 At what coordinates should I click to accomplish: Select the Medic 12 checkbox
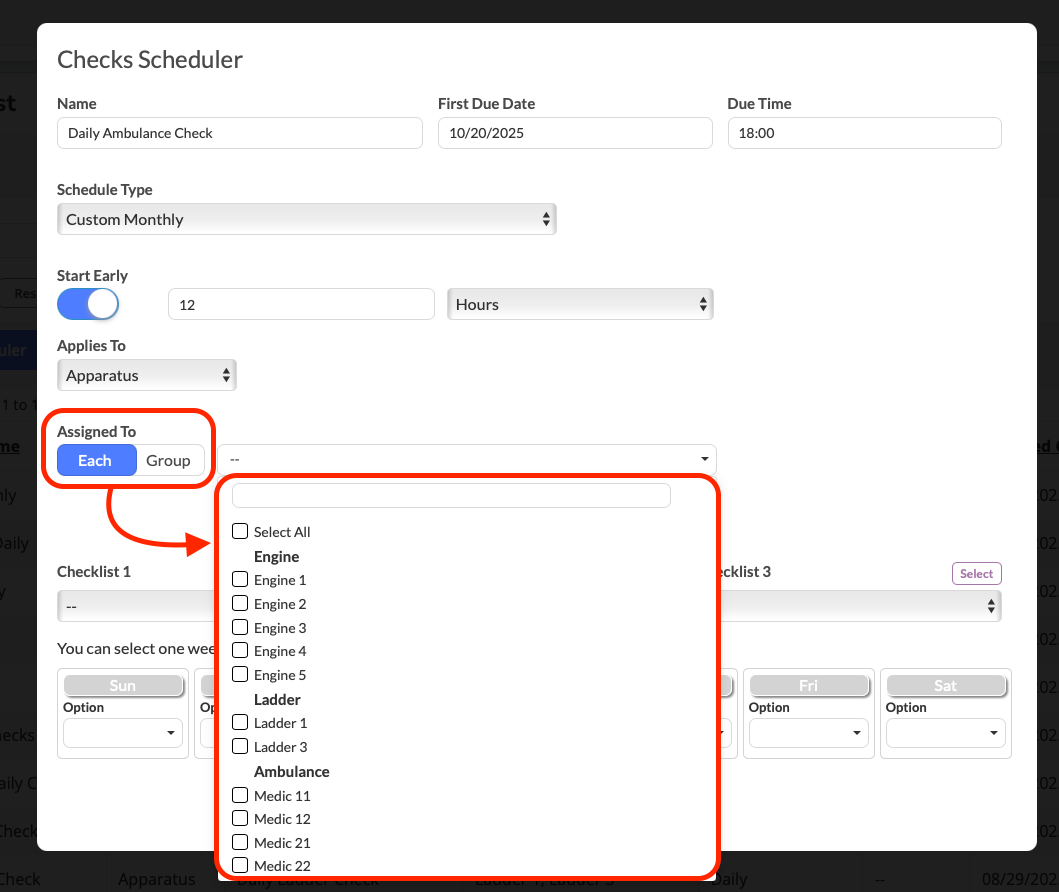pyautogui.click(x=240, y=819)
